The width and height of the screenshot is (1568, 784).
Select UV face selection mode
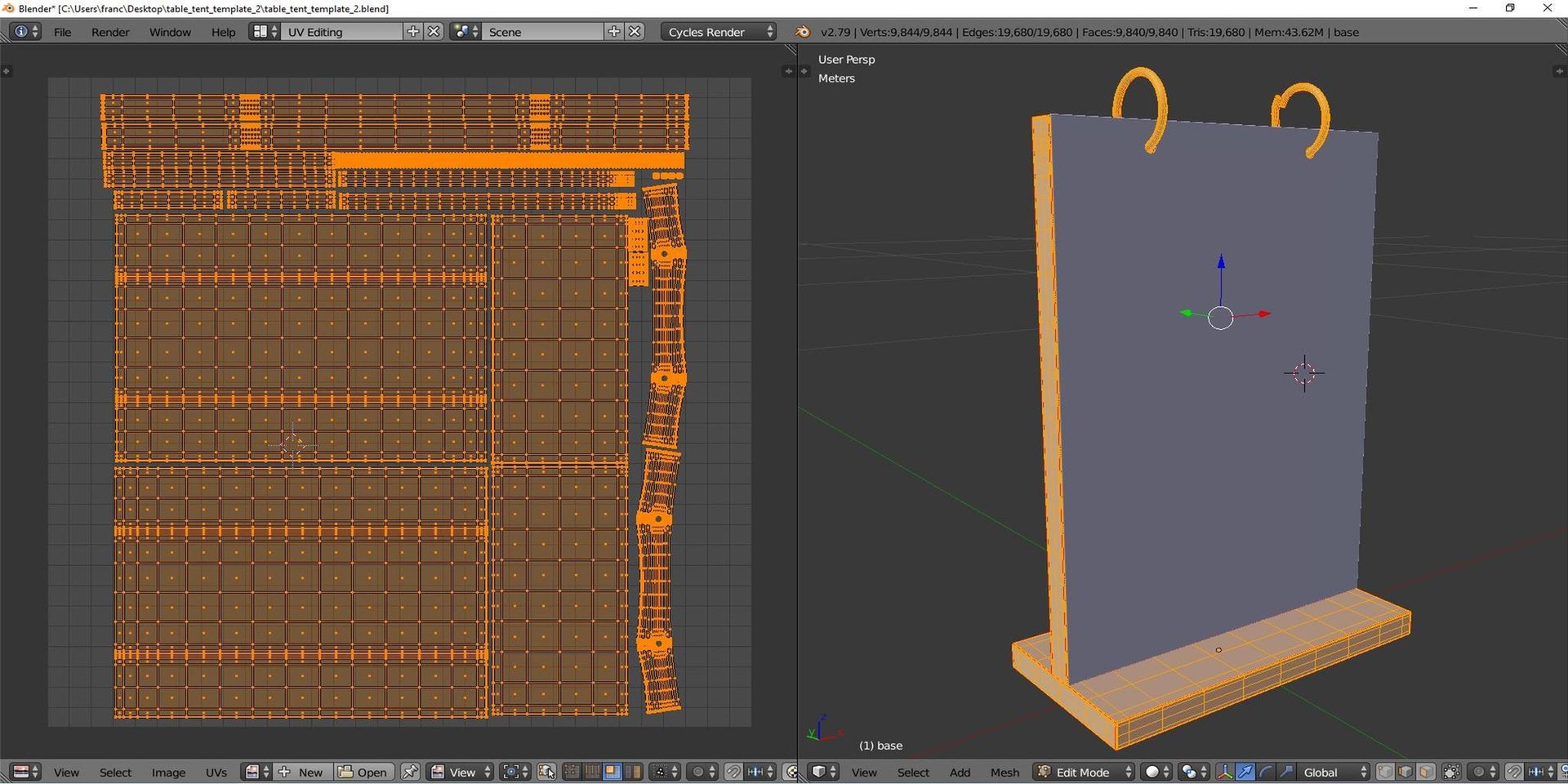(611, 772)
